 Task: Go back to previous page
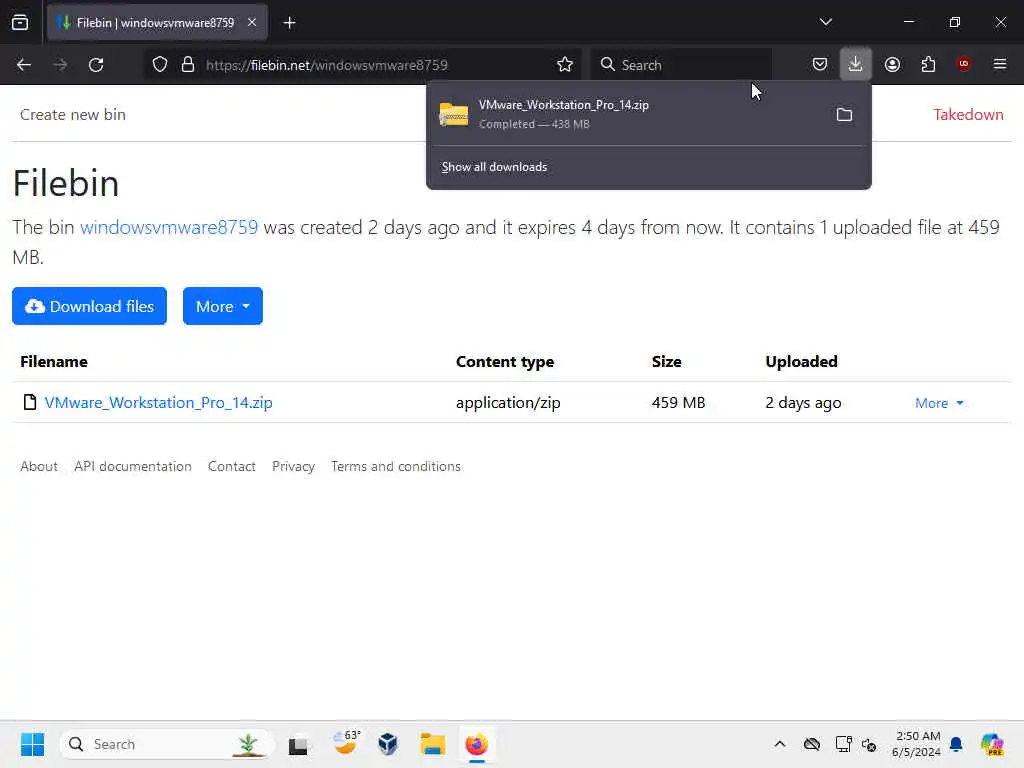[x=24, y=65]
